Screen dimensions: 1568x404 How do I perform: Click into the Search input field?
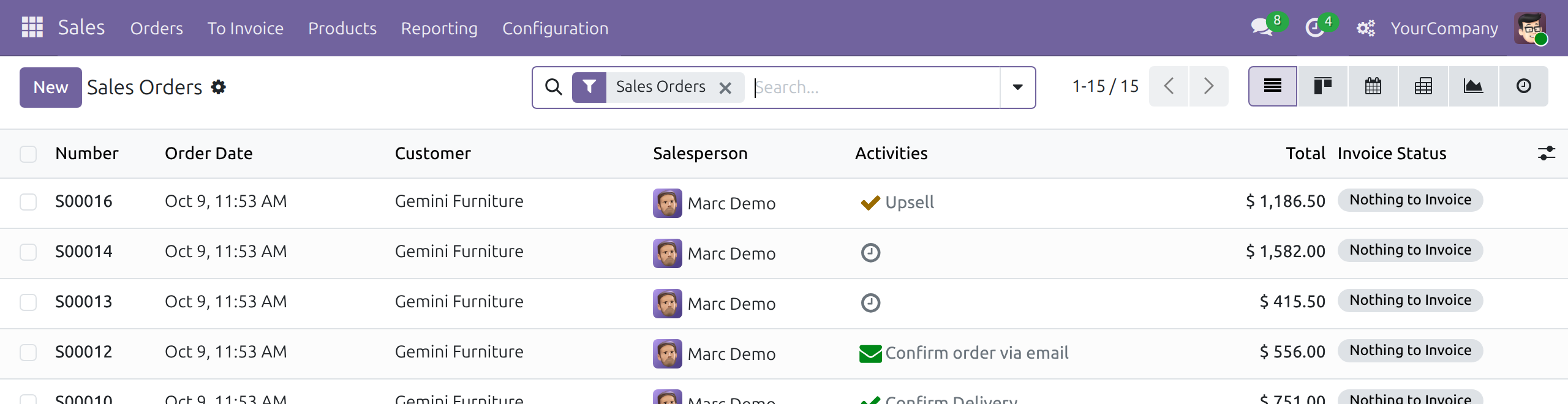pyautogui.click(x=876, y=88)
